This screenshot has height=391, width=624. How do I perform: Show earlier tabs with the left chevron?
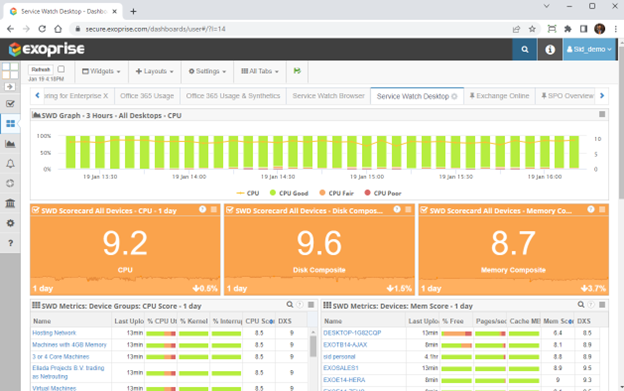pyautogui.click(x=37, y=95)
